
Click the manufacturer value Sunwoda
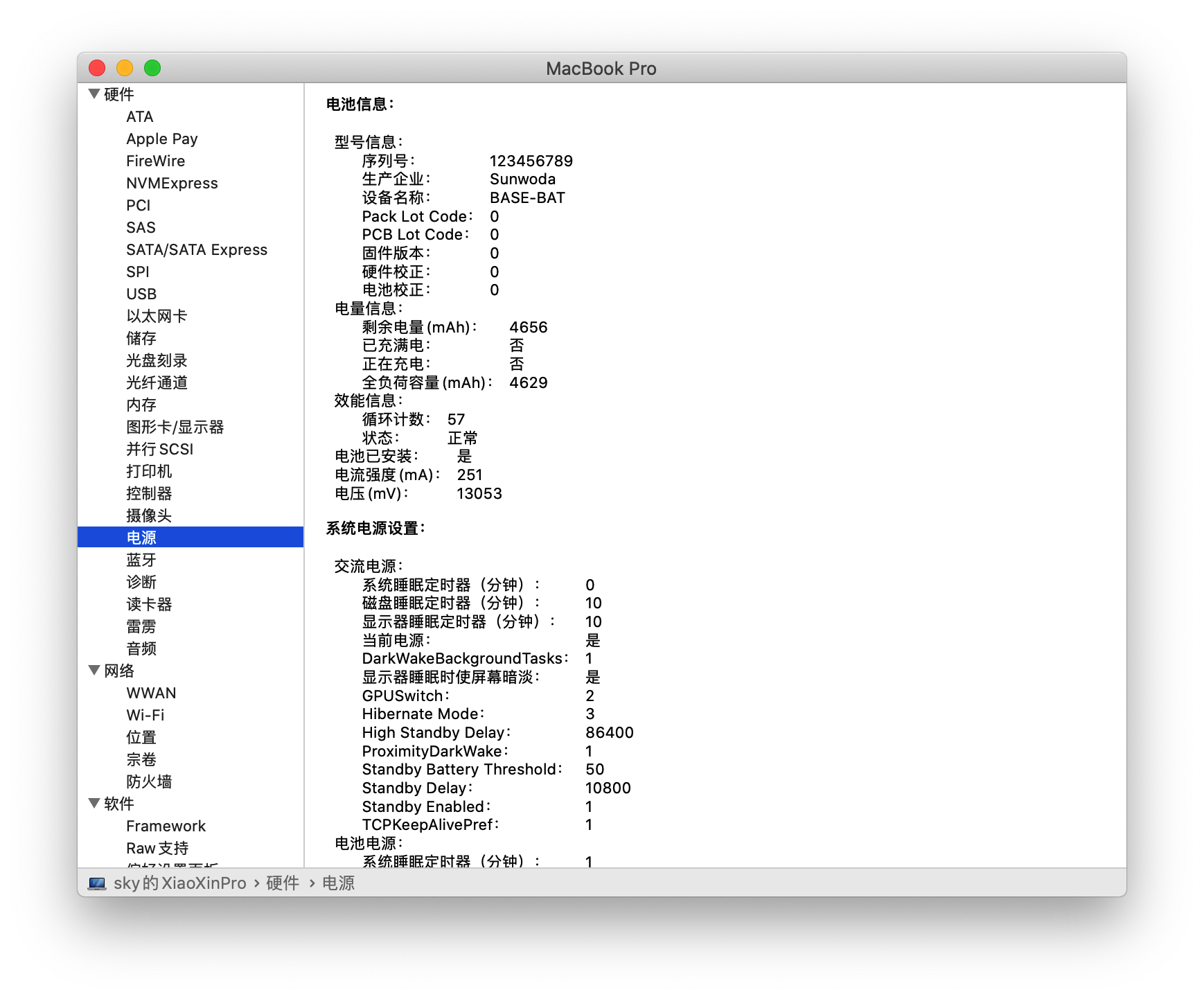(522, 179)
